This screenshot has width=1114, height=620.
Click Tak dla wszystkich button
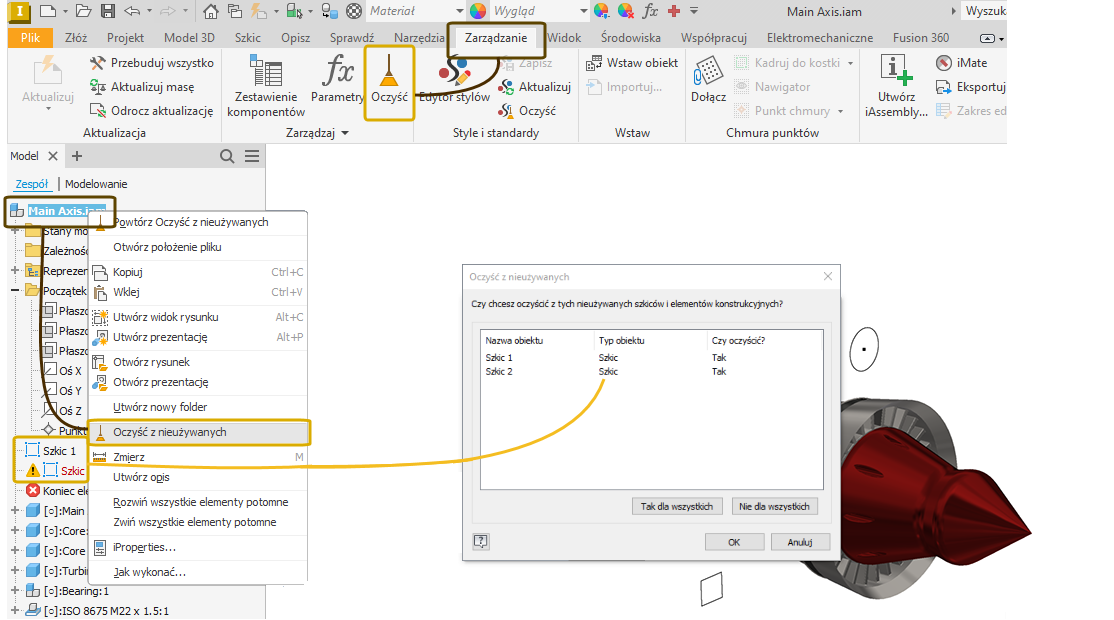(x=676, y=506)
